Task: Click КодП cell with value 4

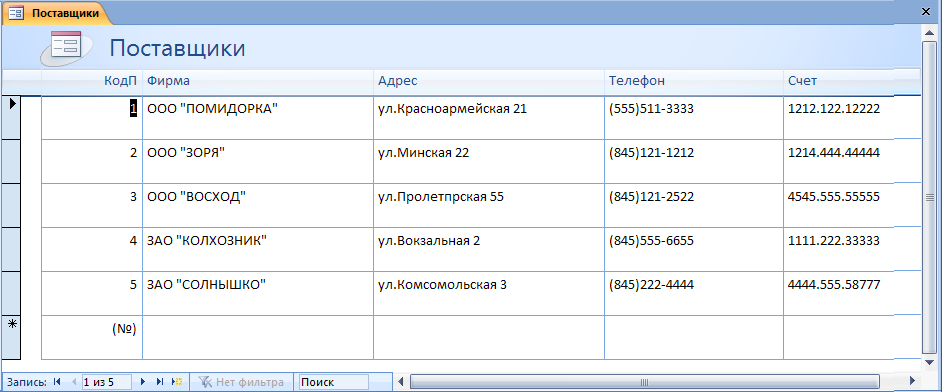Action: [92, 249]
